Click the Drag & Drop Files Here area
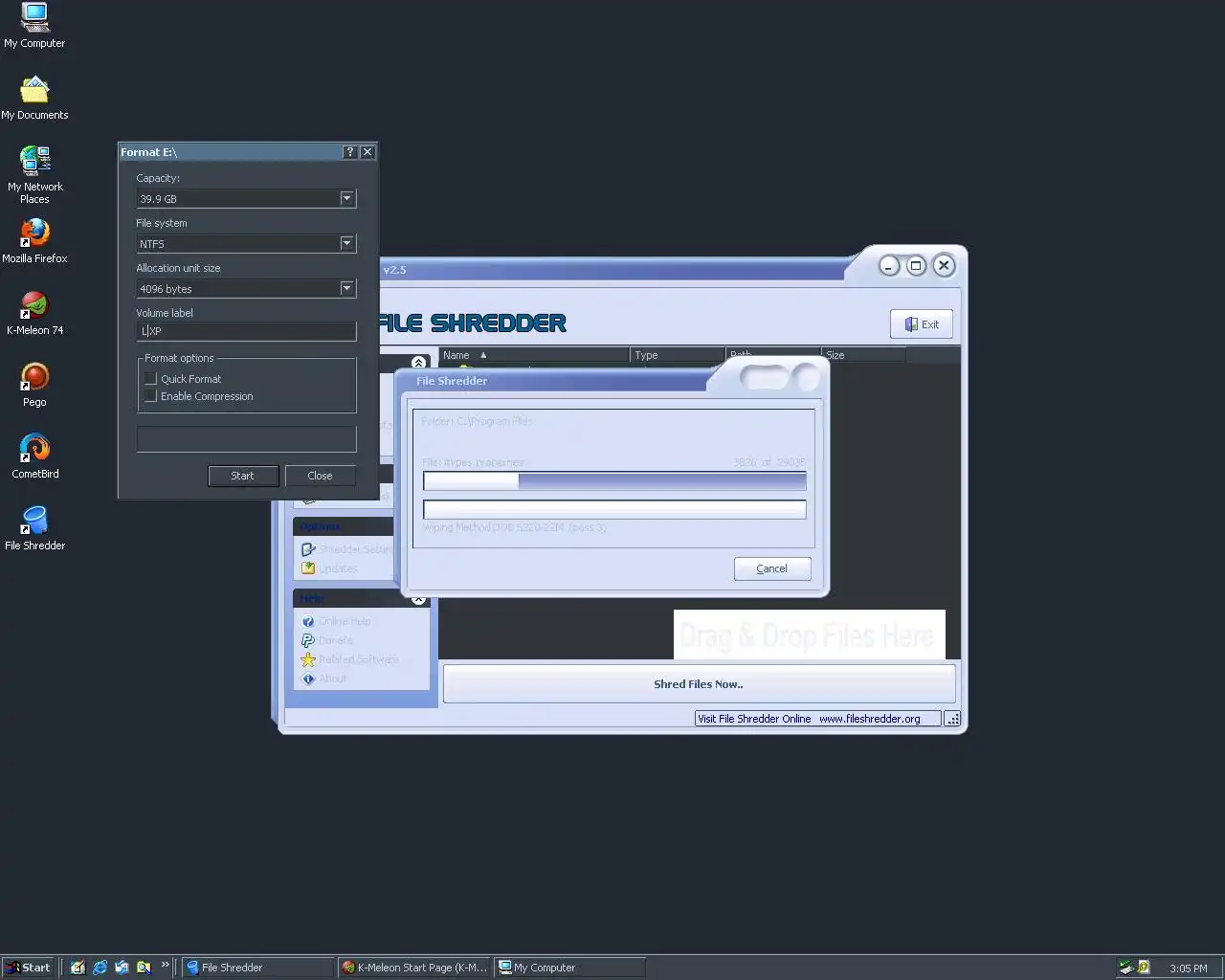 [810, 635]
